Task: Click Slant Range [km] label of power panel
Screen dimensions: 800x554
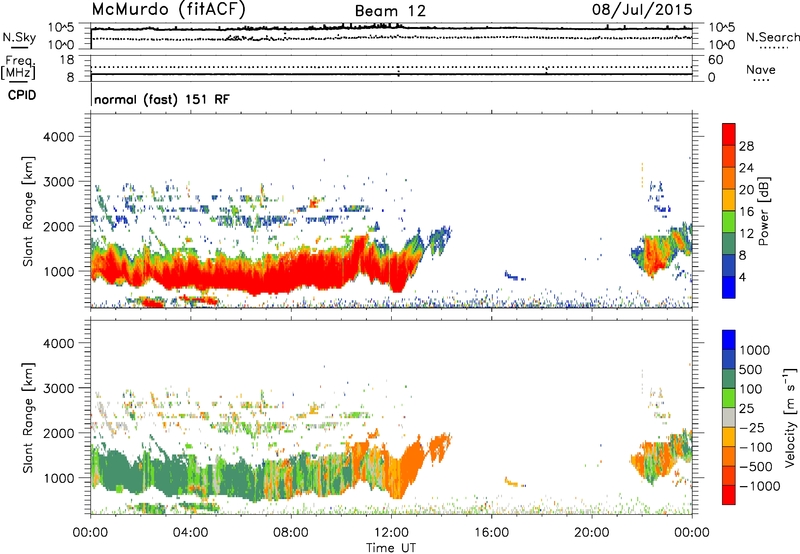Action: [x=28, y=212]
